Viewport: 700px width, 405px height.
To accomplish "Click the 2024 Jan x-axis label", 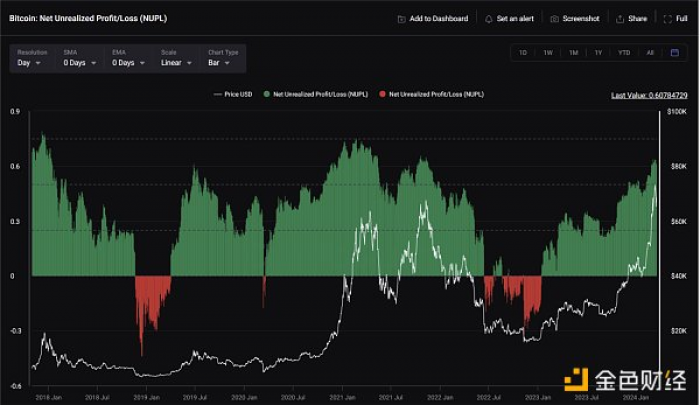I will (x=636, y=397).
